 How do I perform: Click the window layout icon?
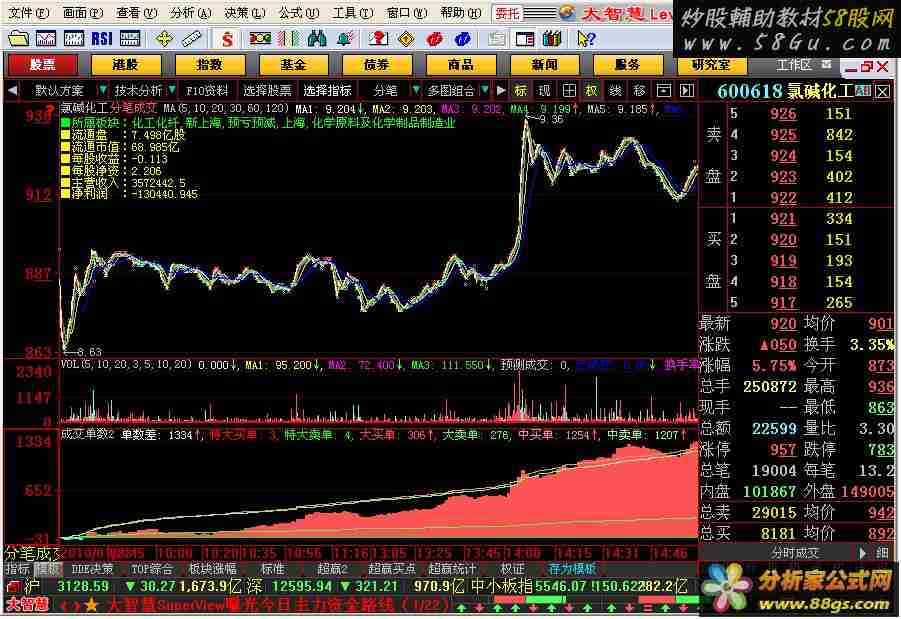(525, 39)
